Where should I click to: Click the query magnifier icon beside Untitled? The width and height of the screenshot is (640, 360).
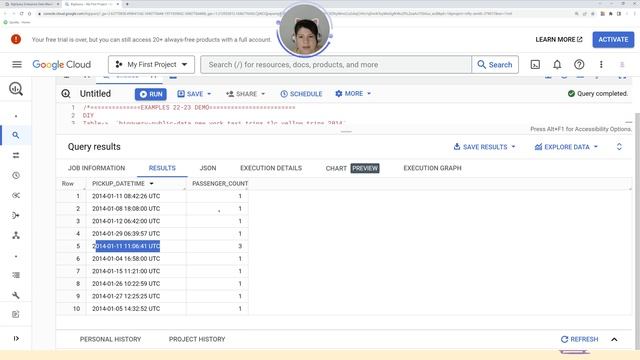pyautogui.click(x=66, y=93)
